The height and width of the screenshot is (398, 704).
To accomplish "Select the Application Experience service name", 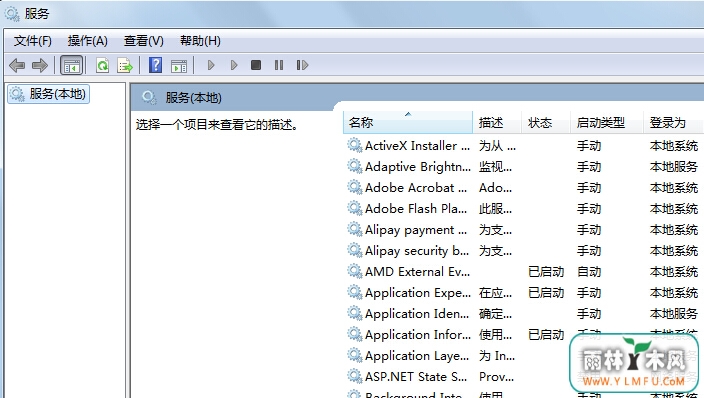I will click(418, 292).
